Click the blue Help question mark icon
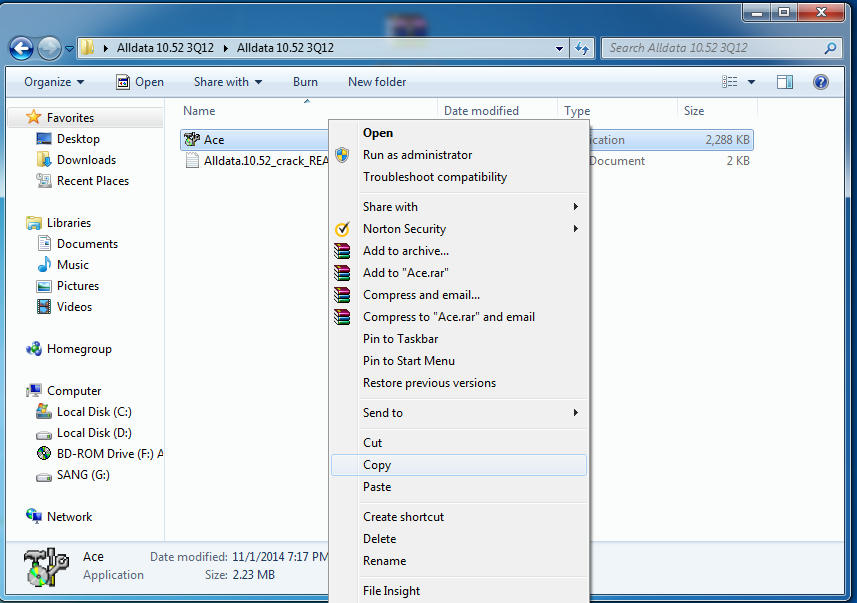This screenshot has height=603, width=857. coord(820,82)
